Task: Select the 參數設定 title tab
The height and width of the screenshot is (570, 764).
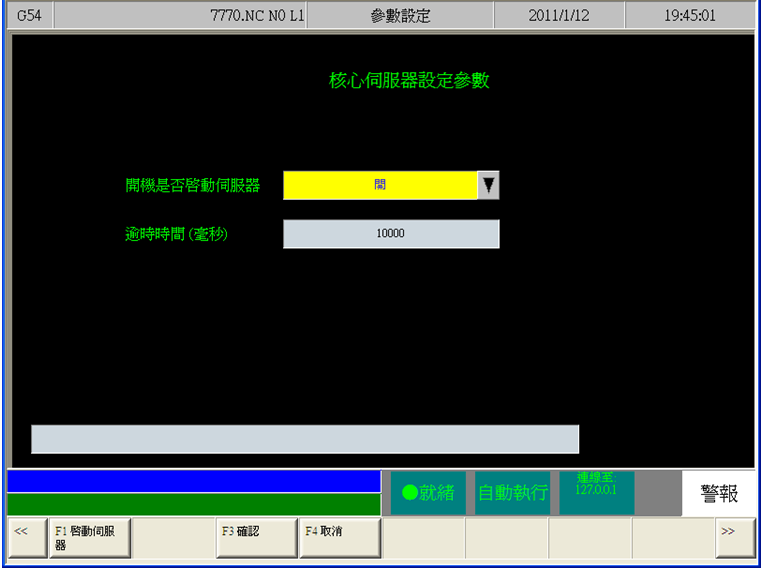Action: click(400, 16)
